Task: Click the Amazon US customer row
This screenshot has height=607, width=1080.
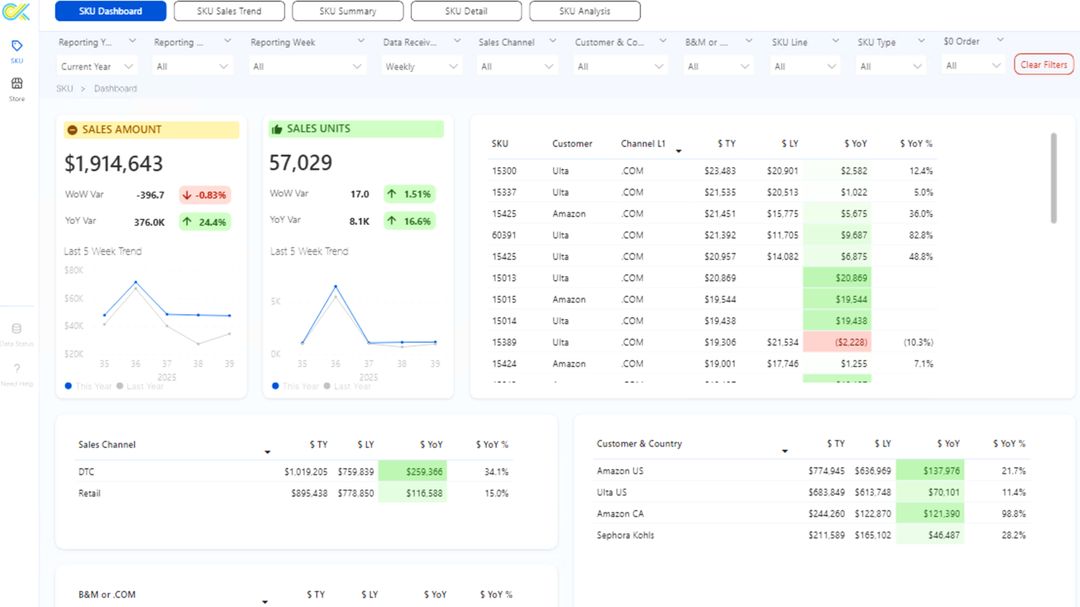Action: coord(812,471)
